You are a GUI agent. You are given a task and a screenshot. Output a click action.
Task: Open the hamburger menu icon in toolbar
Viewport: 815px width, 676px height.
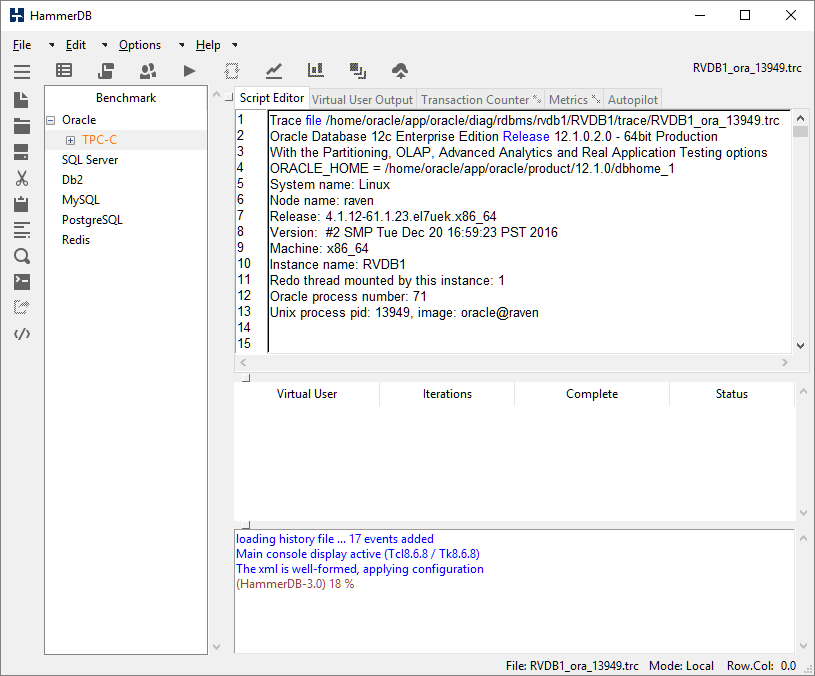tap(22, 71)
